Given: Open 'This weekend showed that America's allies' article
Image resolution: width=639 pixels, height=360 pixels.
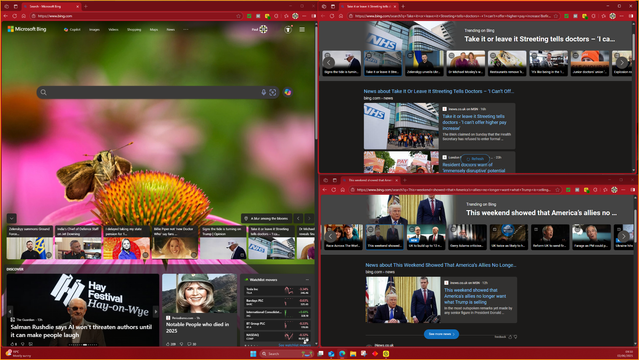Looking at the screenshot, I should point(475,296).
